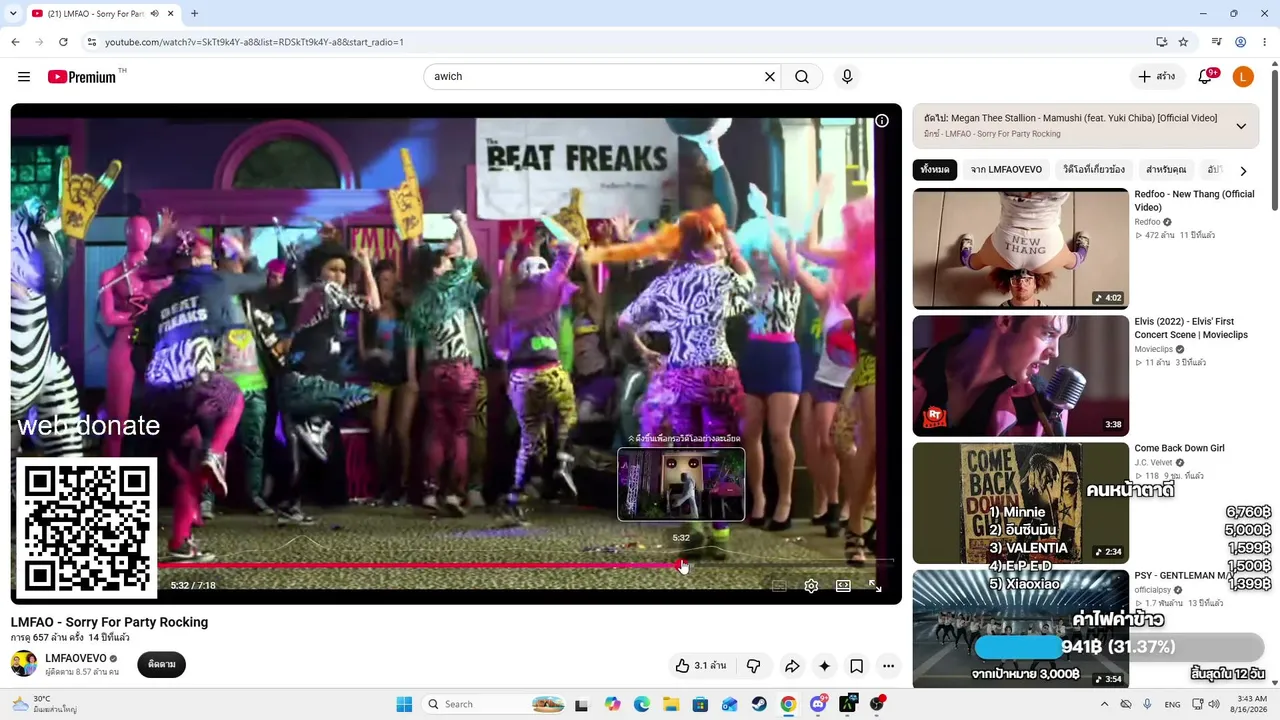Reload the YouTube page
This screenshot has height=720, width=1280.
click(63, 42)
